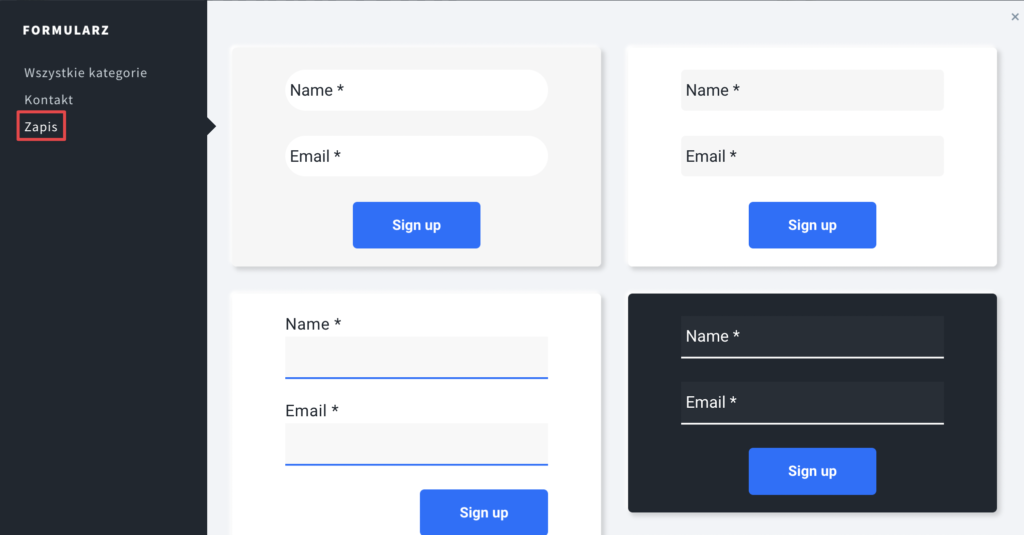Click Name input in underlined-label template

(417, 357)
